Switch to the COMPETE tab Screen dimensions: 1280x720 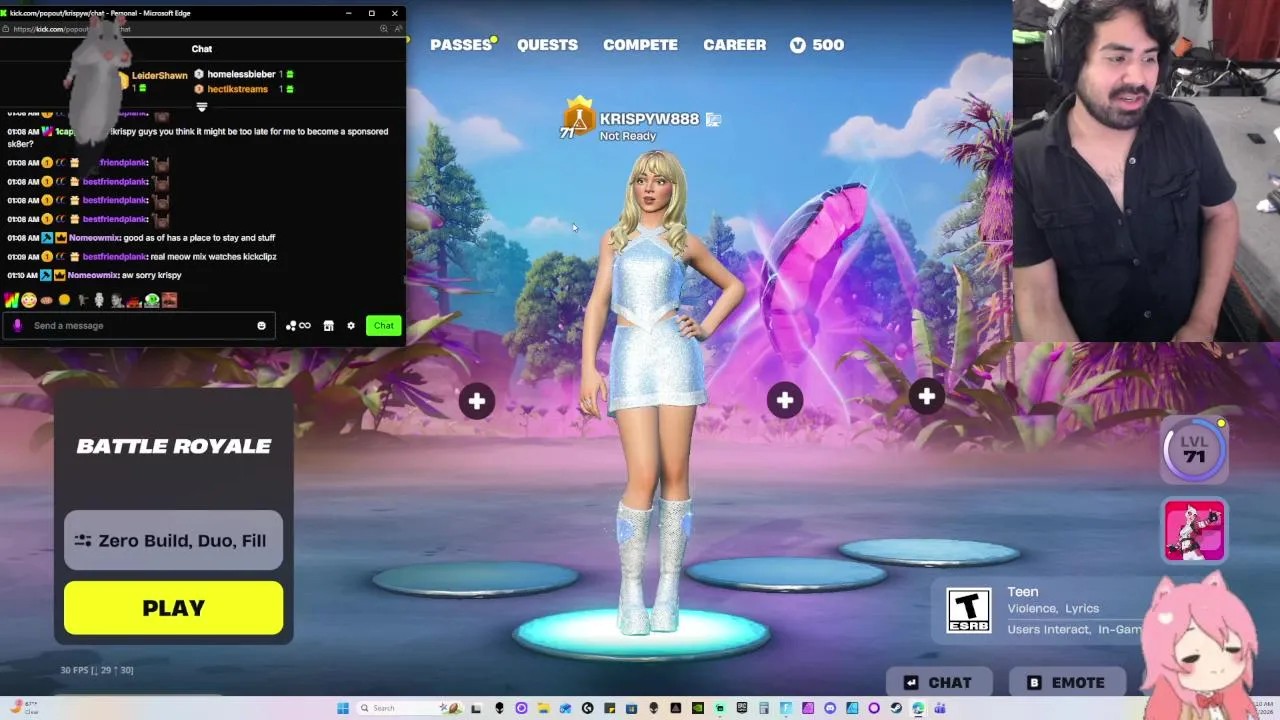tap(640, 45)
